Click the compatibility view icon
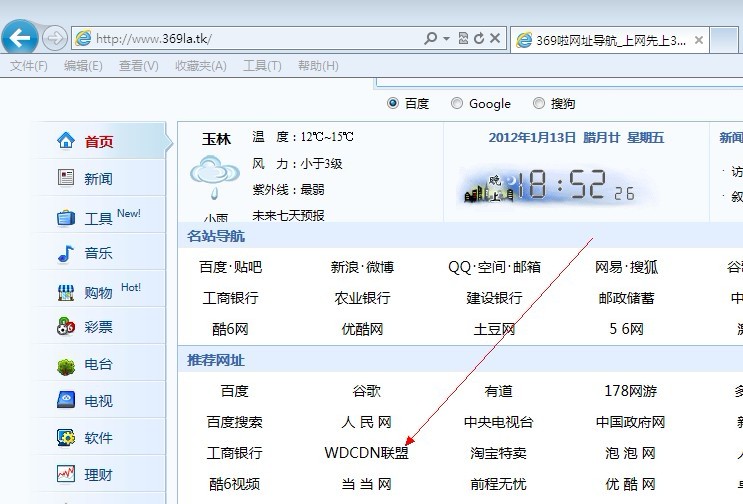 click(x=463, y=38)
